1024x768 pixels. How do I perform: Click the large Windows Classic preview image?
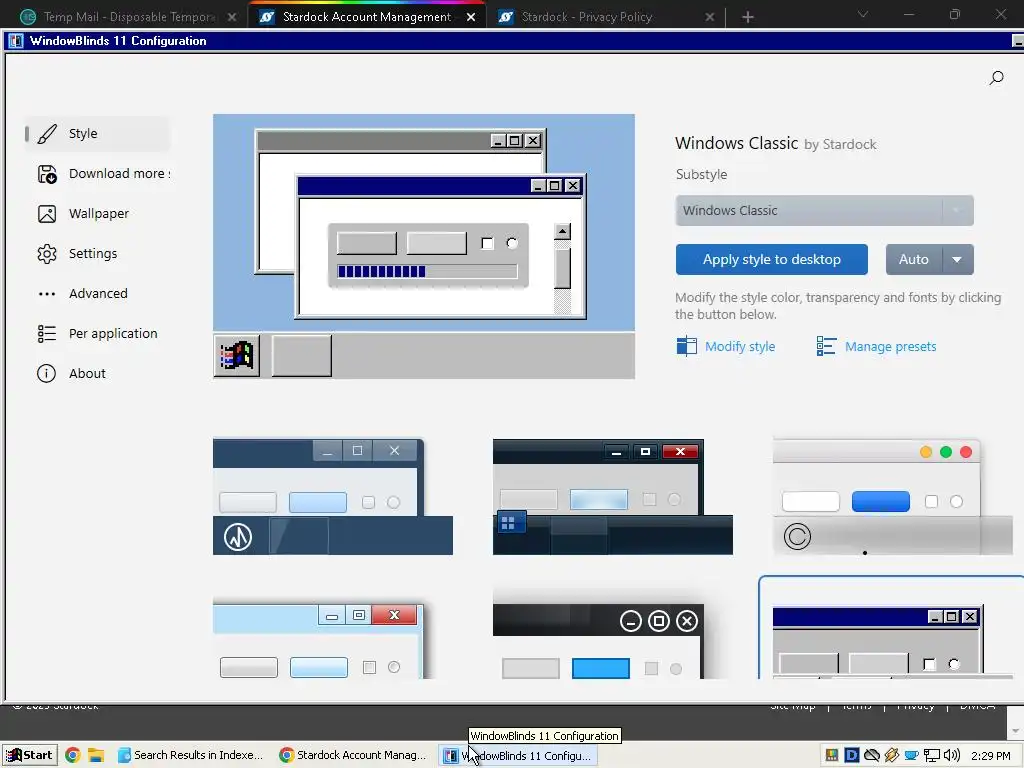click(x=424, y=246)
